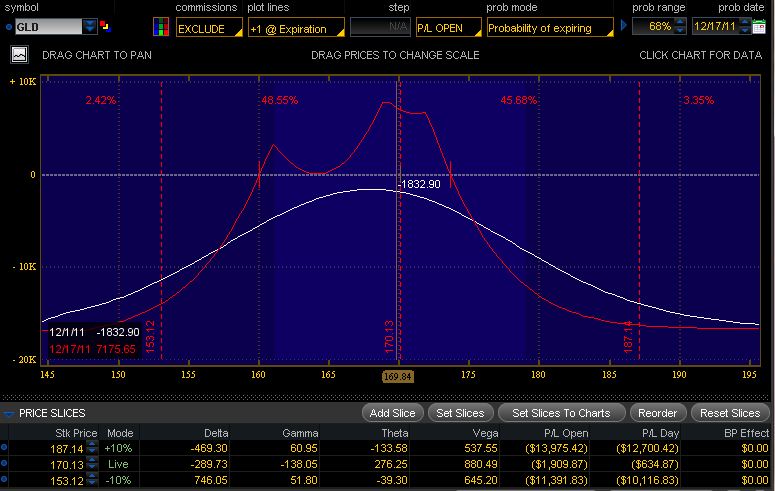
Task: Click the Reorder button
Action: pyautogui.click(x=657, y=413)
